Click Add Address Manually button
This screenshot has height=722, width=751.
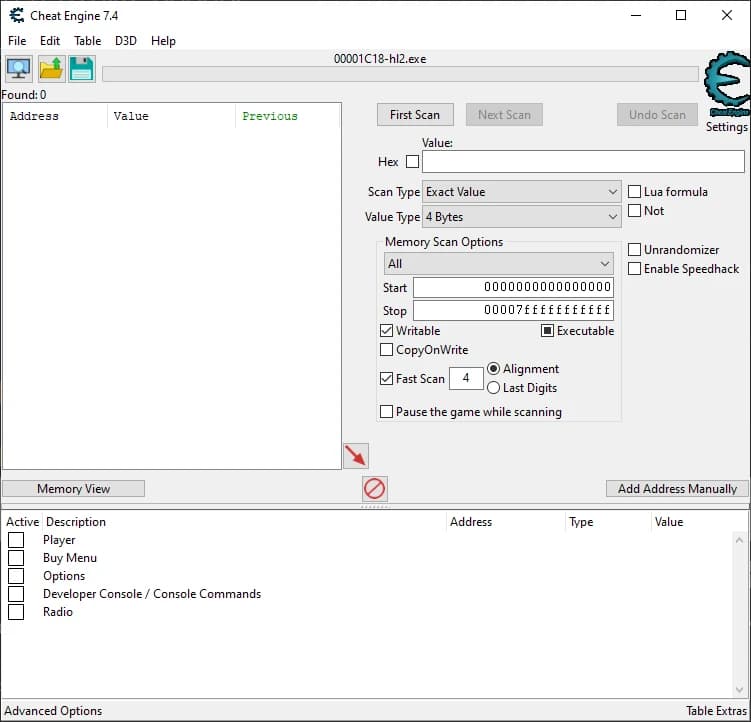(x=677, y=489)
